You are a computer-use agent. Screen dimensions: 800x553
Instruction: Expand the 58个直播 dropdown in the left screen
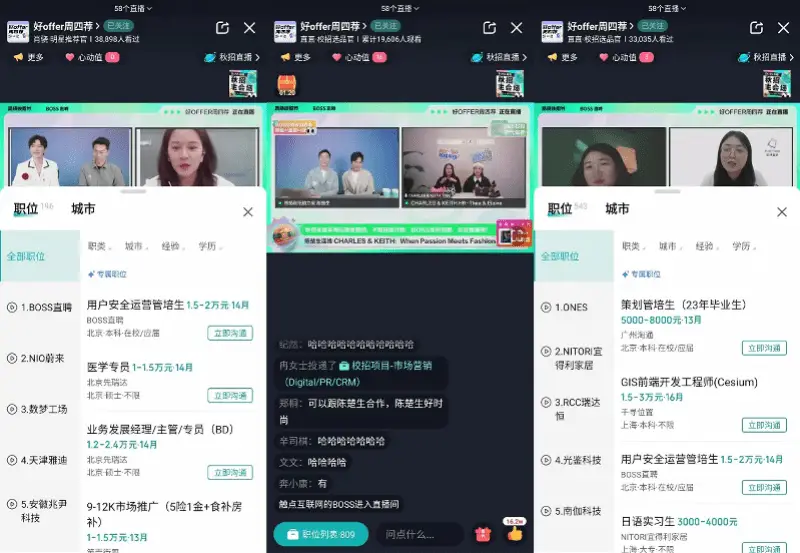(133, 8)
